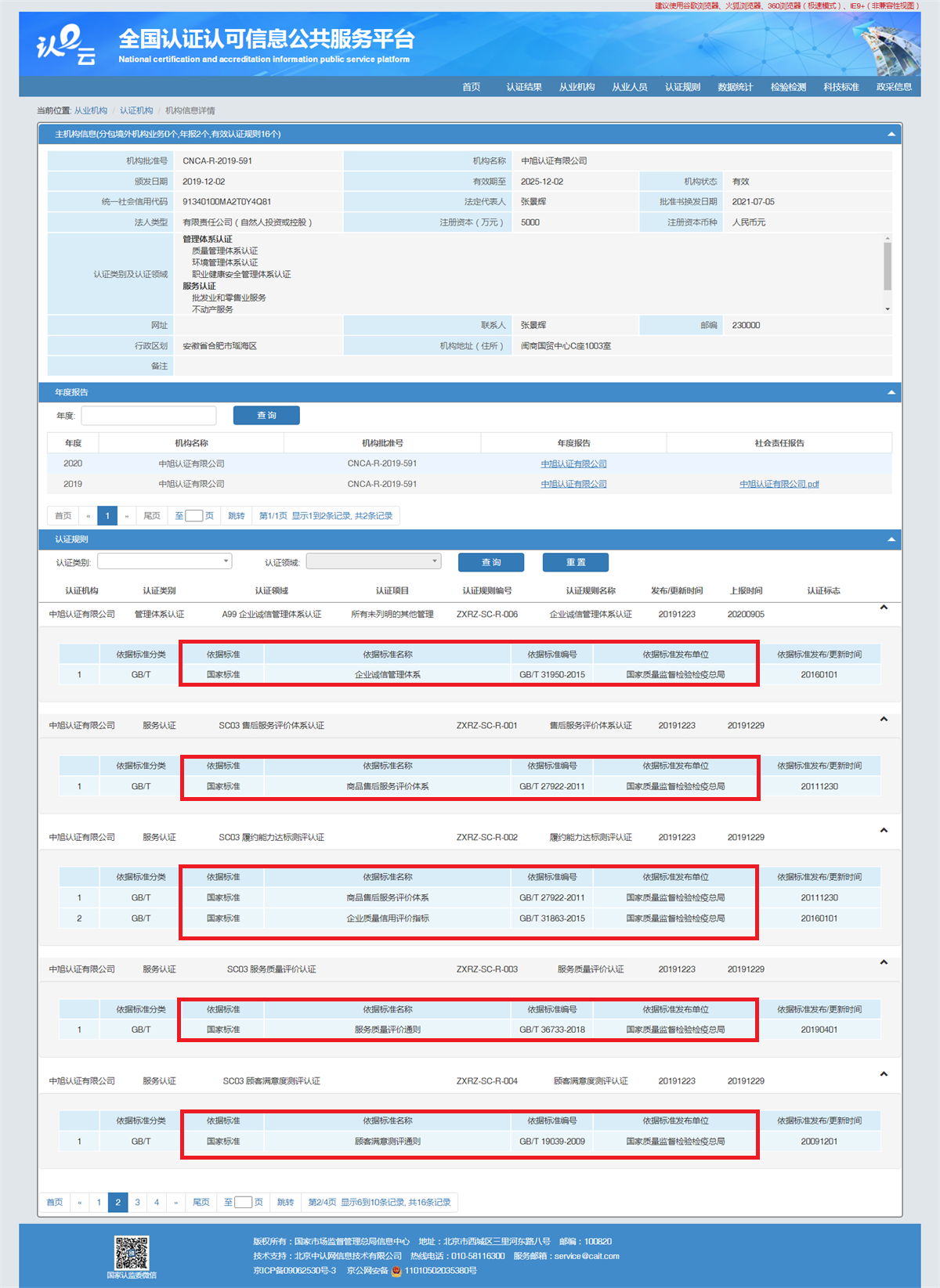
Task: Go to page 3 of certification rules
Action: [137, 1202]
